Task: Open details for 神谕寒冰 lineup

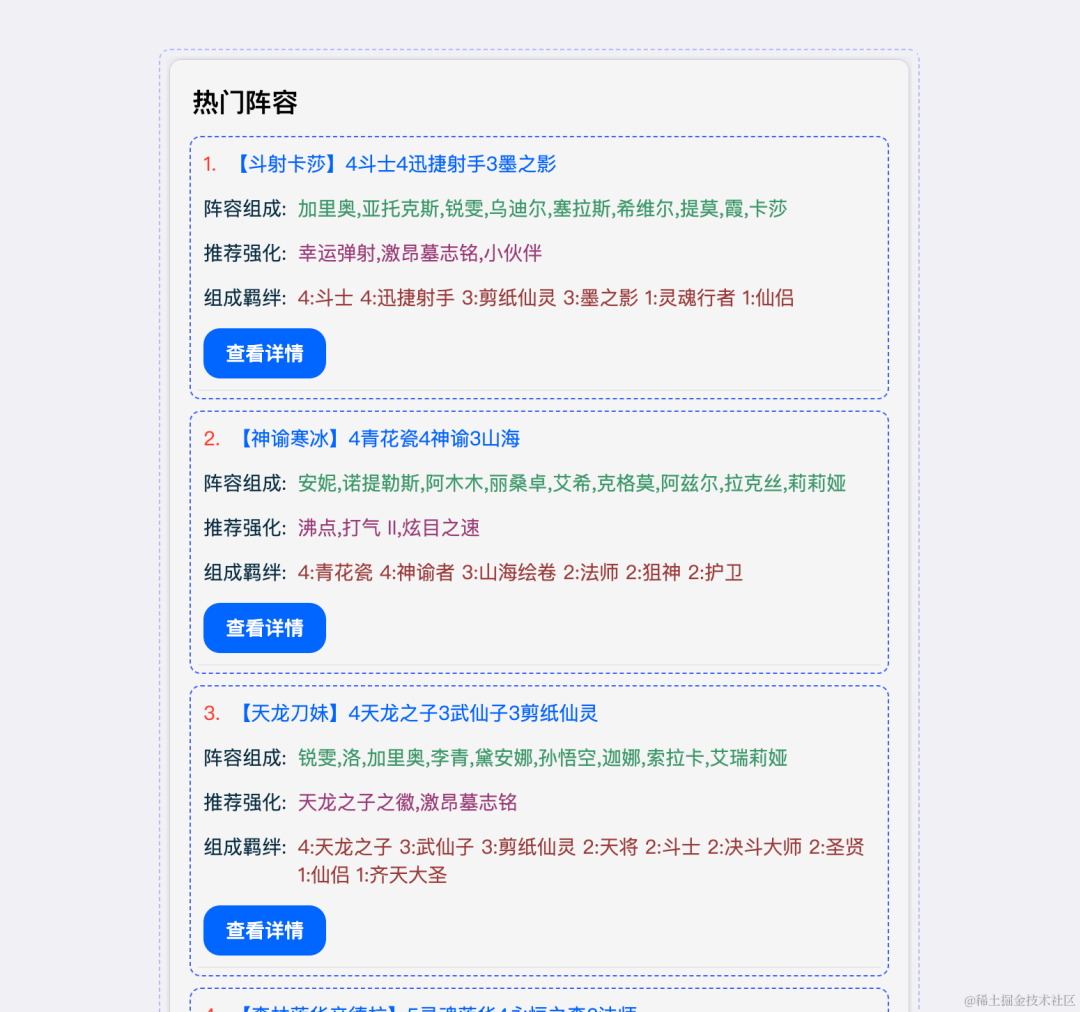Action: [264, 628]
